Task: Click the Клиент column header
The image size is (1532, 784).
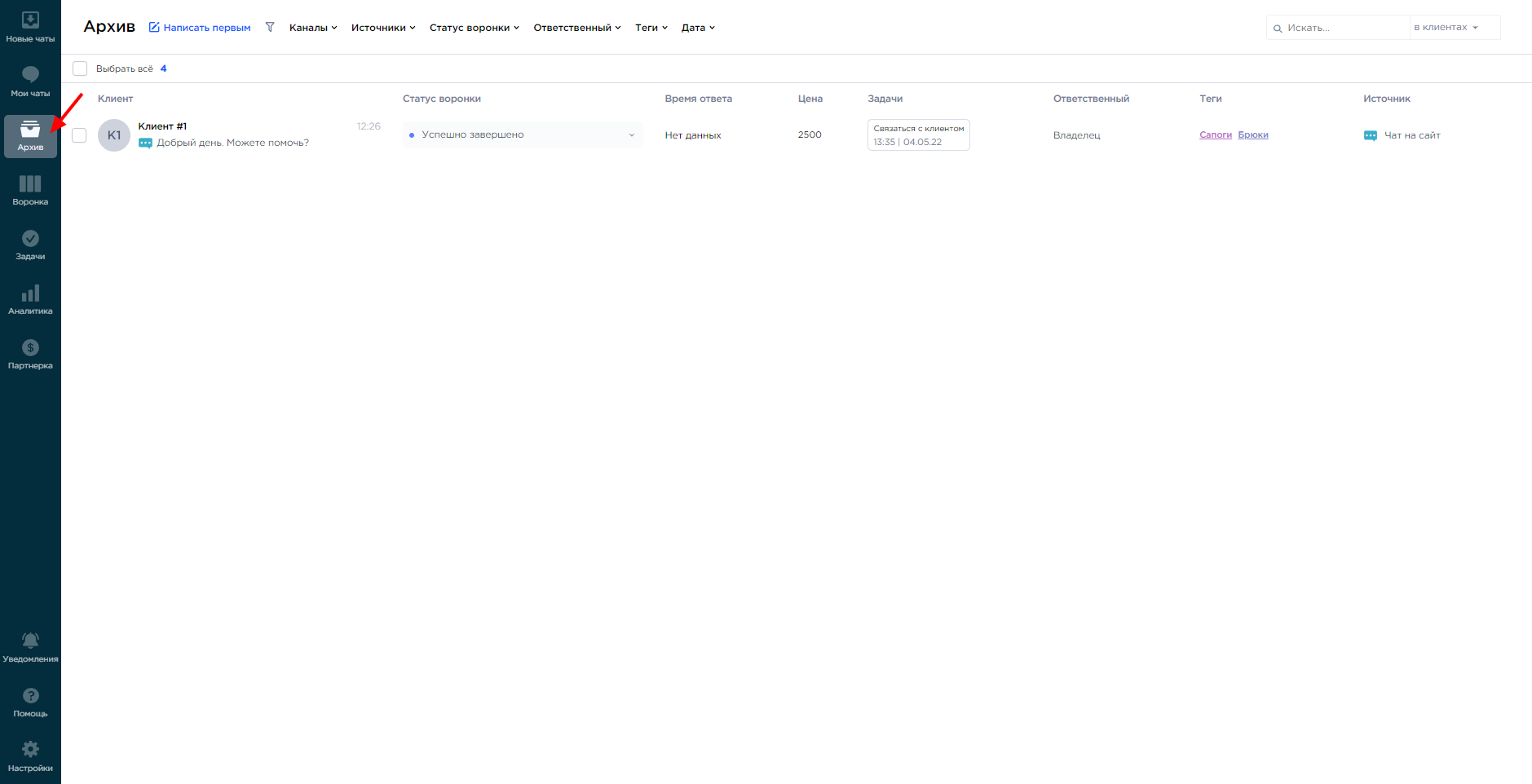Action: click(x=115, y=99)
